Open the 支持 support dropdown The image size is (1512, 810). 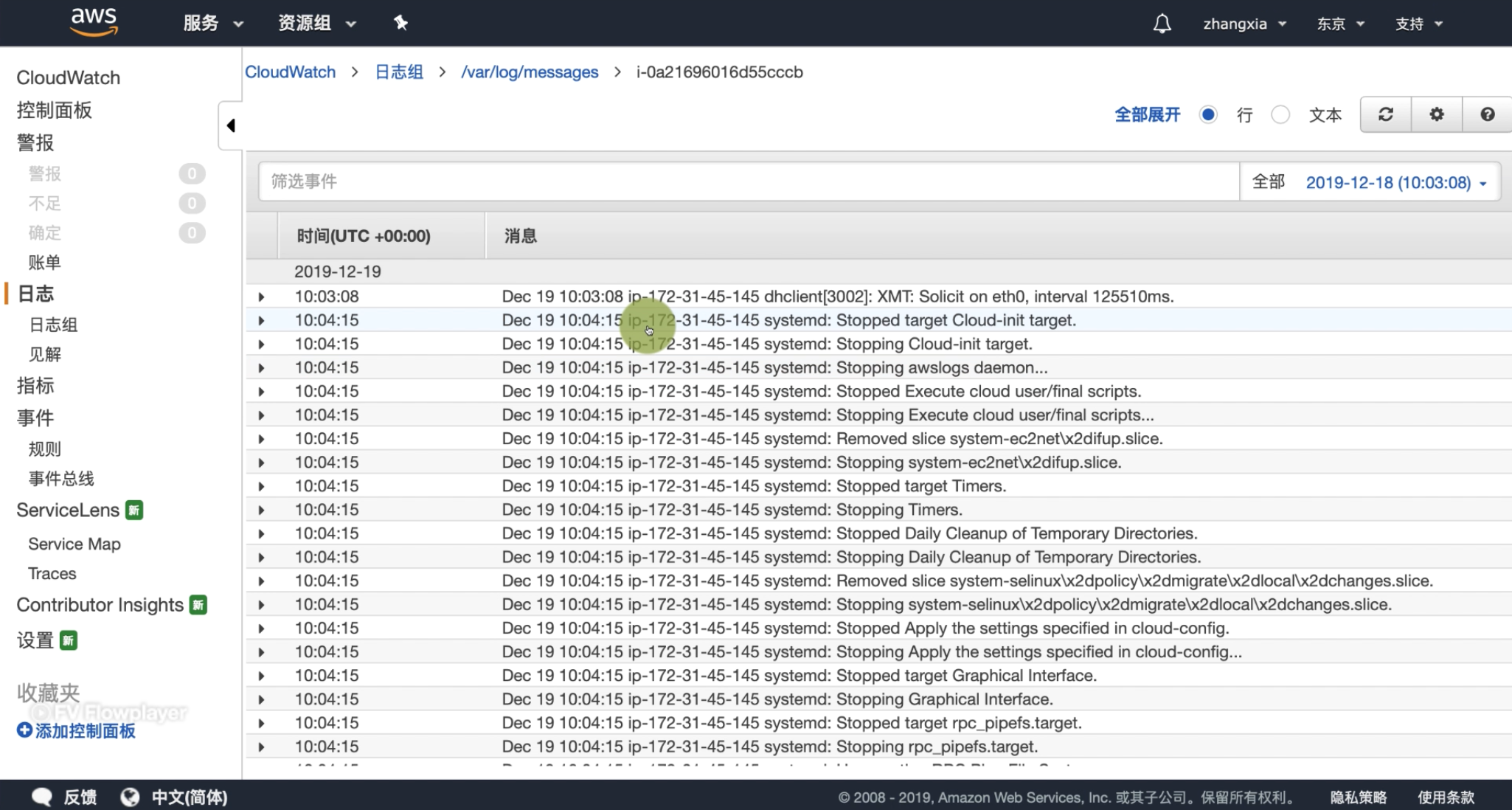tap(1419, 24)
